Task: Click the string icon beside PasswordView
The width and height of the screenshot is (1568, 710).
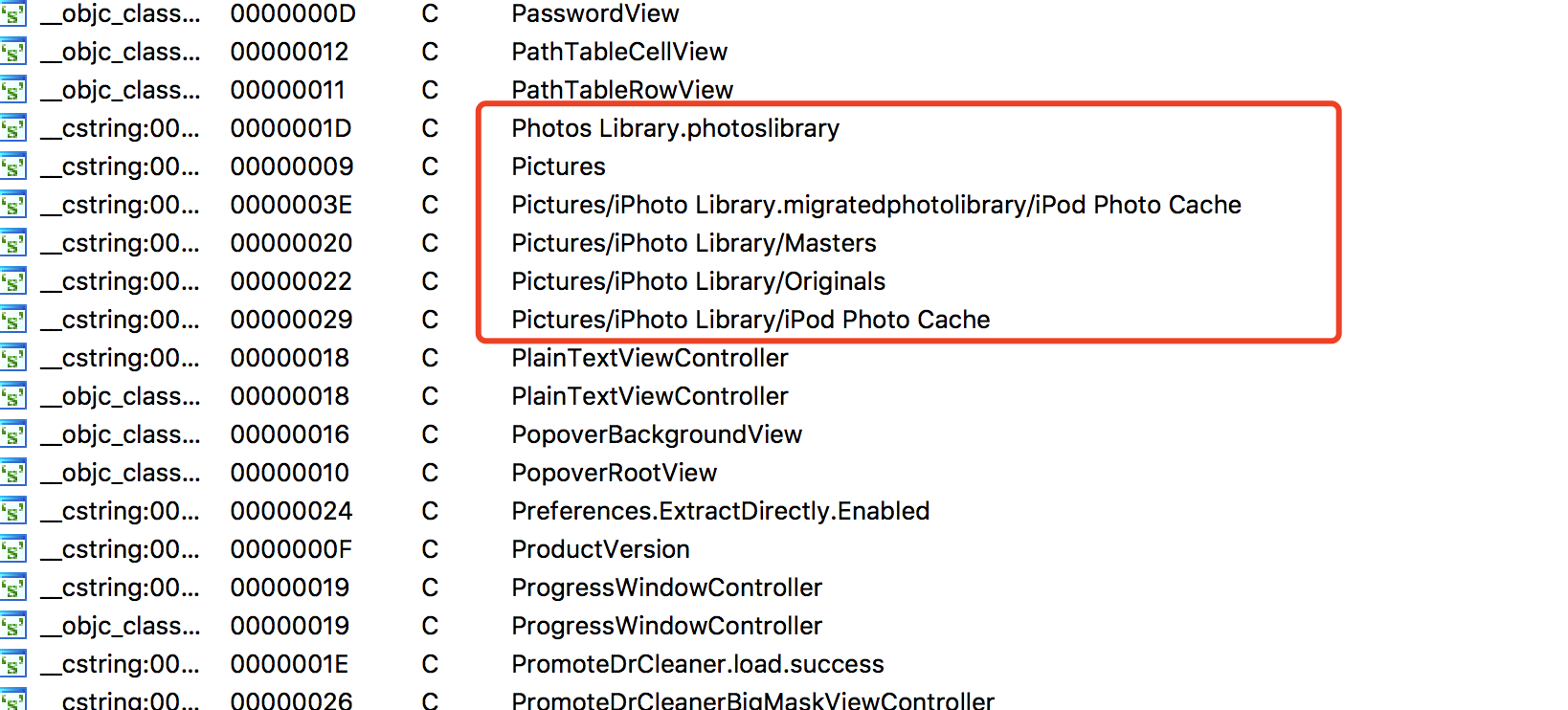Action: pyautogui.click(x=12, y=14)
